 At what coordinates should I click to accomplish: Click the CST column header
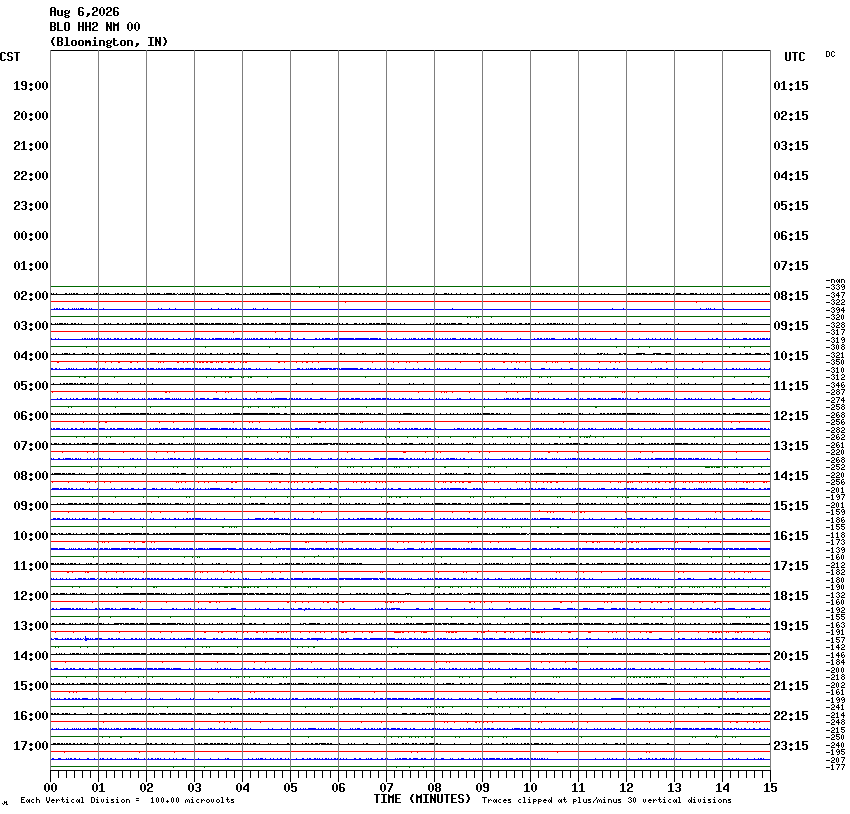coord(10,57)
